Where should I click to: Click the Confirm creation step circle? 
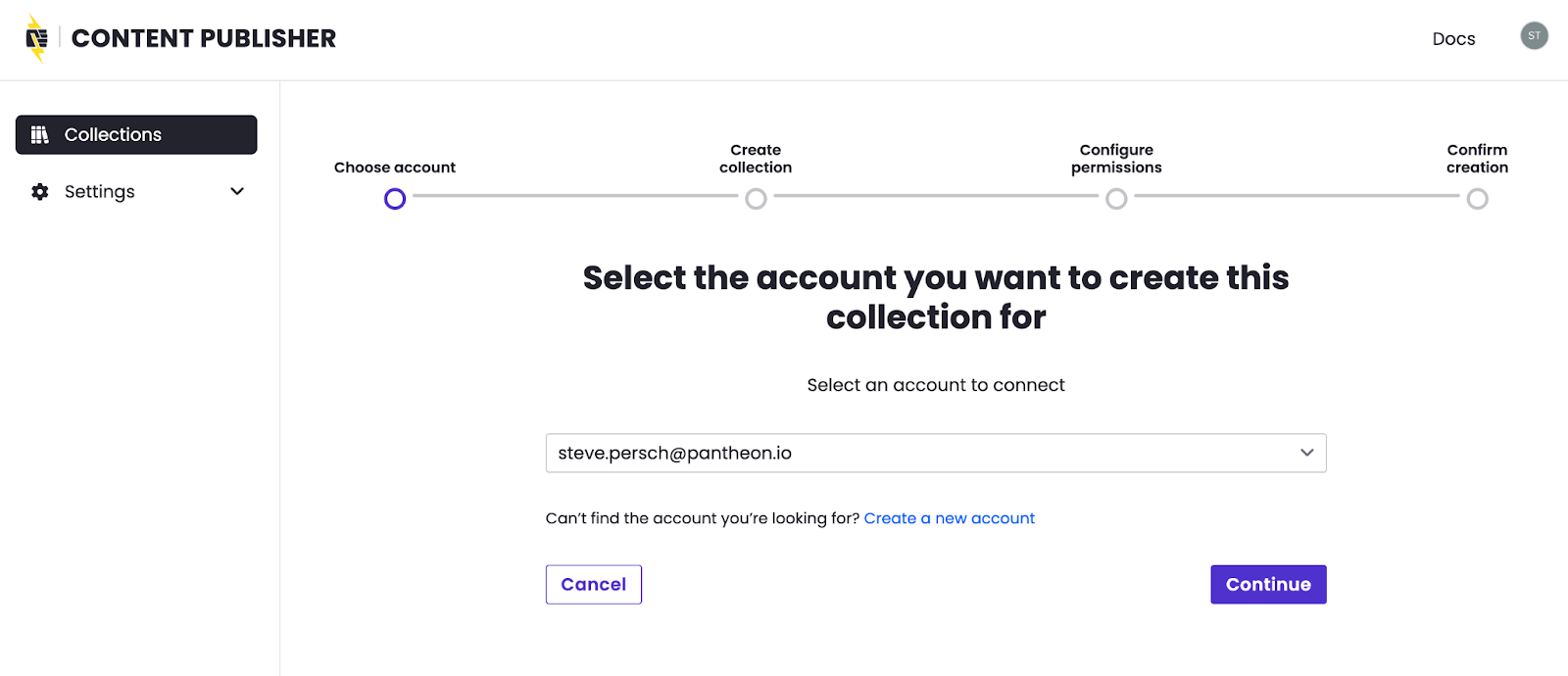coord(1477,199)
